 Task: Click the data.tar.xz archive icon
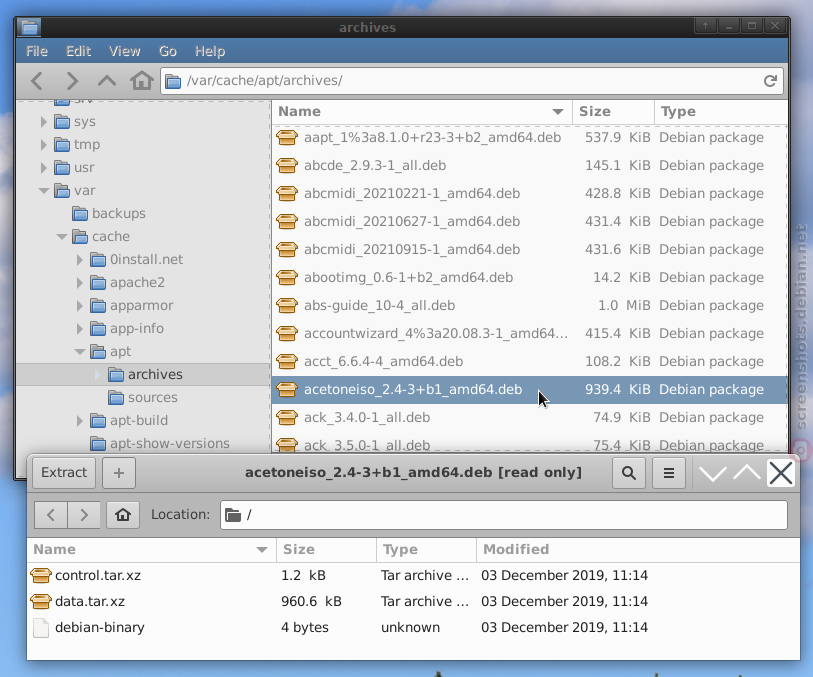coord(40,601)
